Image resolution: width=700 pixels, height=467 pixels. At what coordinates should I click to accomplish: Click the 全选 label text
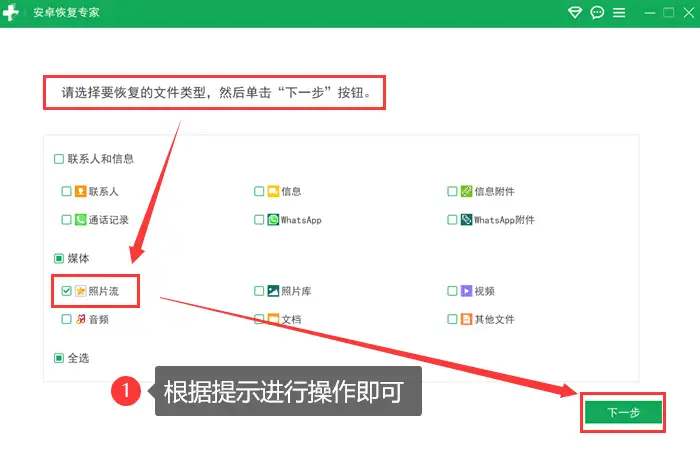78,358
